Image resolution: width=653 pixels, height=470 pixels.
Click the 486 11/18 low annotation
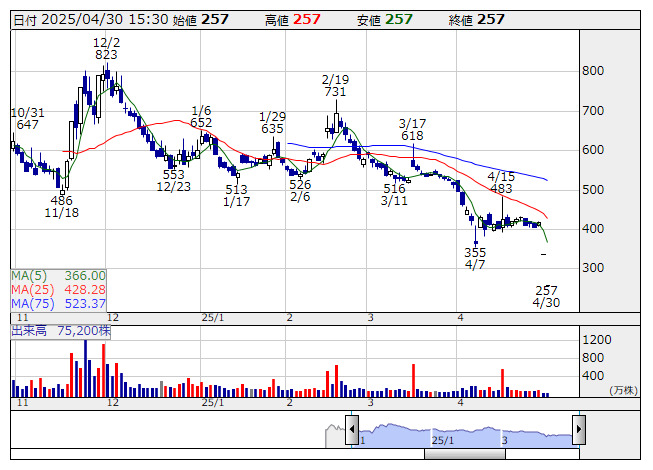pyautogui.click(x=62, y=206)
